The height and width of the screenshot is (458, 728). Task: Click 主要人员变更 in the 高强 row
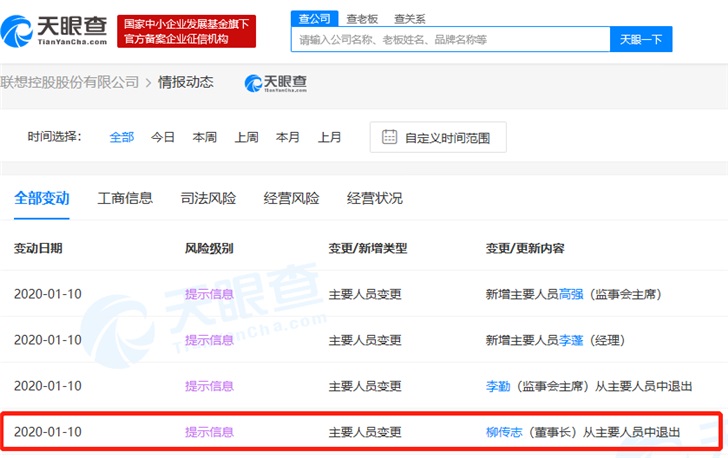point(365,294)
